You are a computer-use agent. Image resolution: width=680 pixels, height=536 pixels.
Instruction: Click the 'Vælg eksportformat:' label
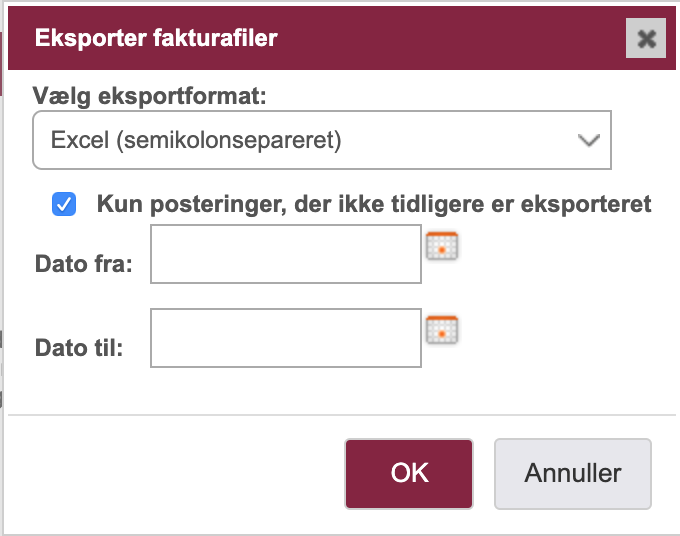(150, 96)
